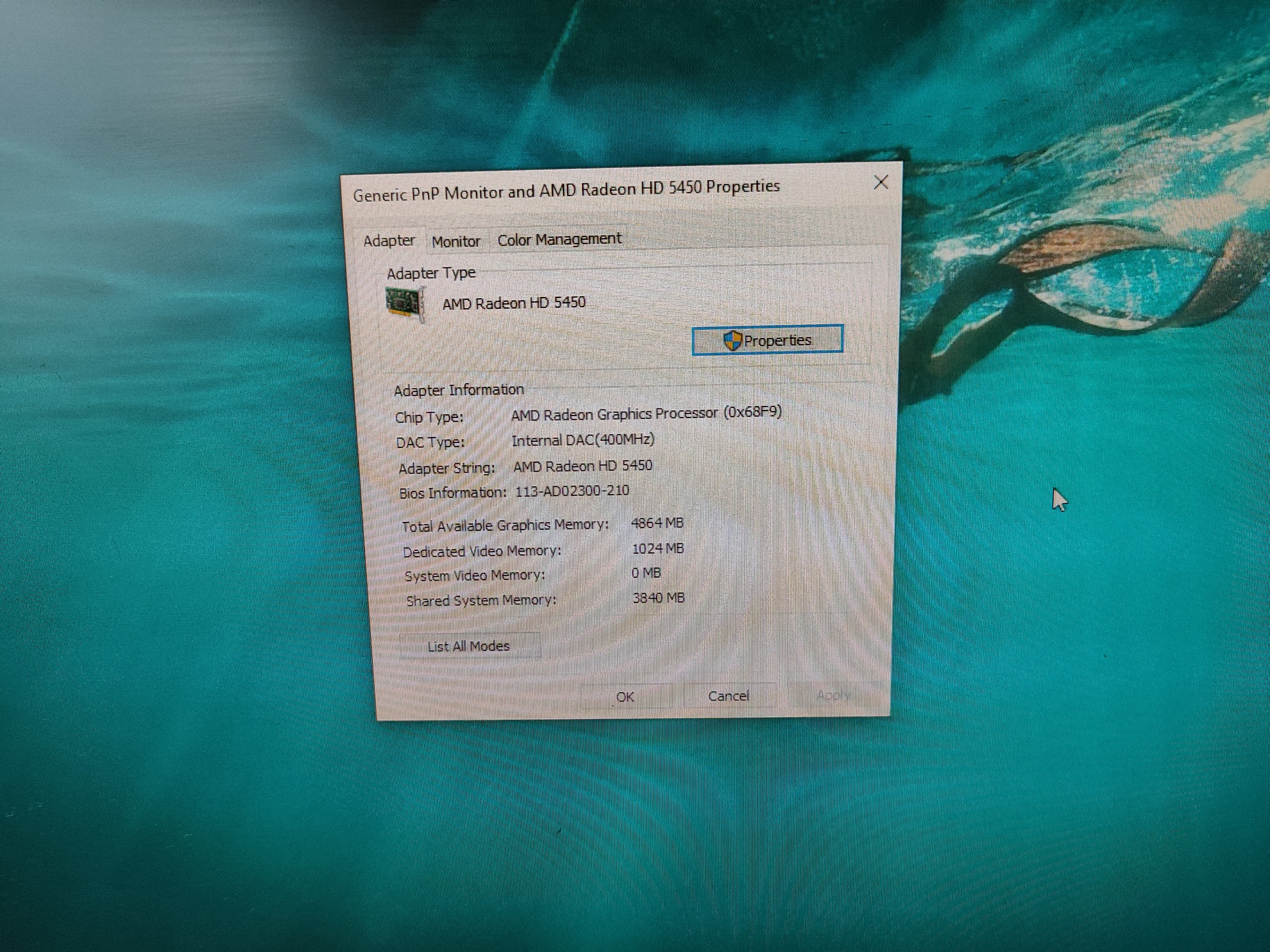Switch to the Monitor tab
Screen dimensions: 1270x952
tap(455, 241)
